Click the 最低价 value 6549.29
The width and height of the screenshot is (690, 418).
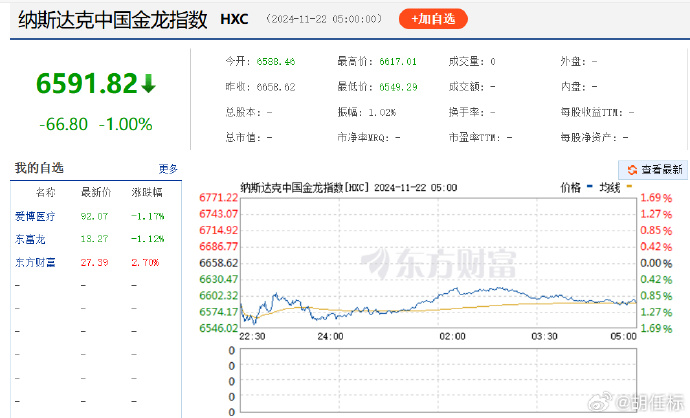click(398, 87)
